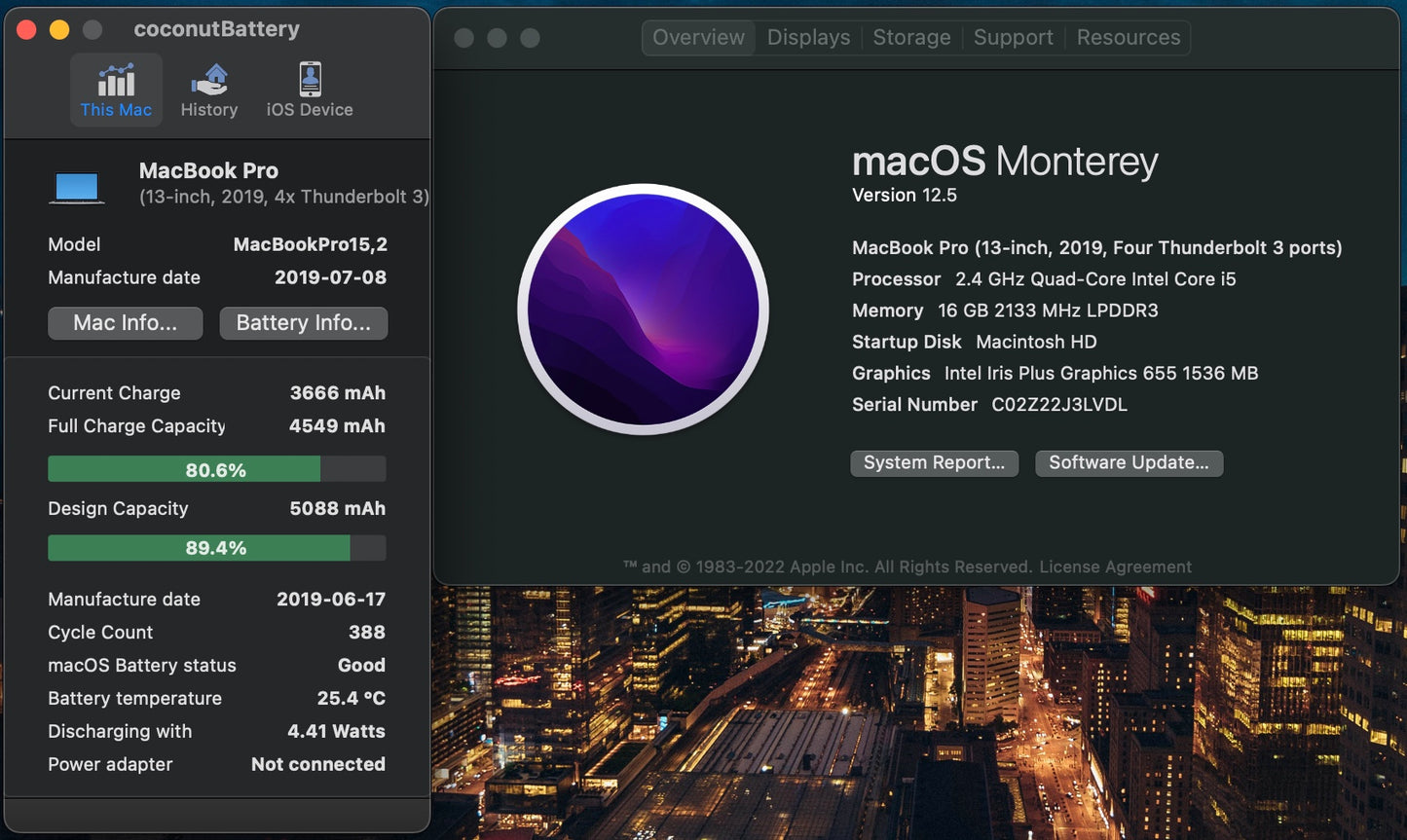Screen dimensions: 1407x840
Task: Click the MacBook Pro laptop icon
Action: pyautogui.click(x=77, y=185)
